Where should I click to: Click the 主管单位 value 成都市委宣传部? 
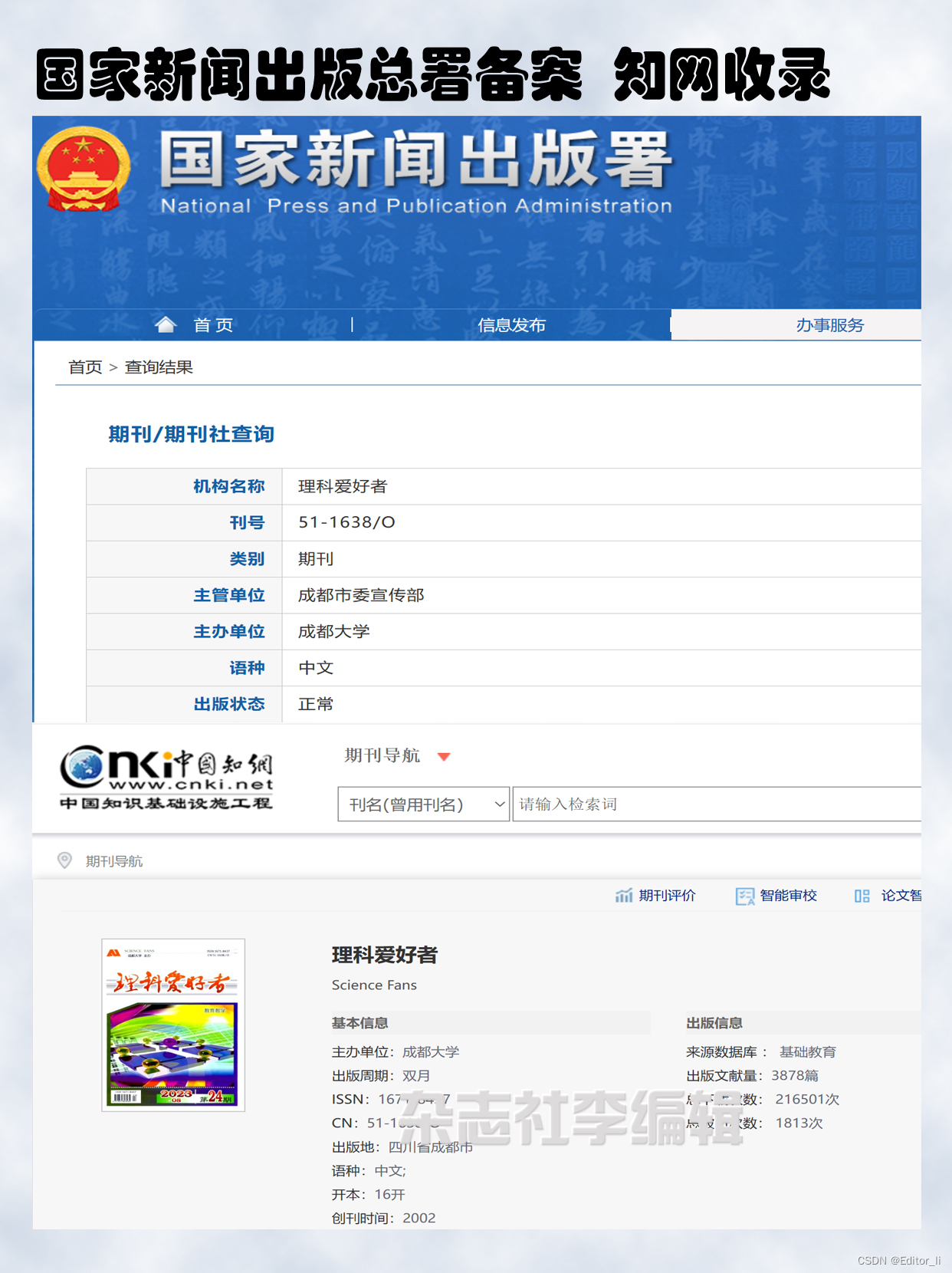coord(361,595)
